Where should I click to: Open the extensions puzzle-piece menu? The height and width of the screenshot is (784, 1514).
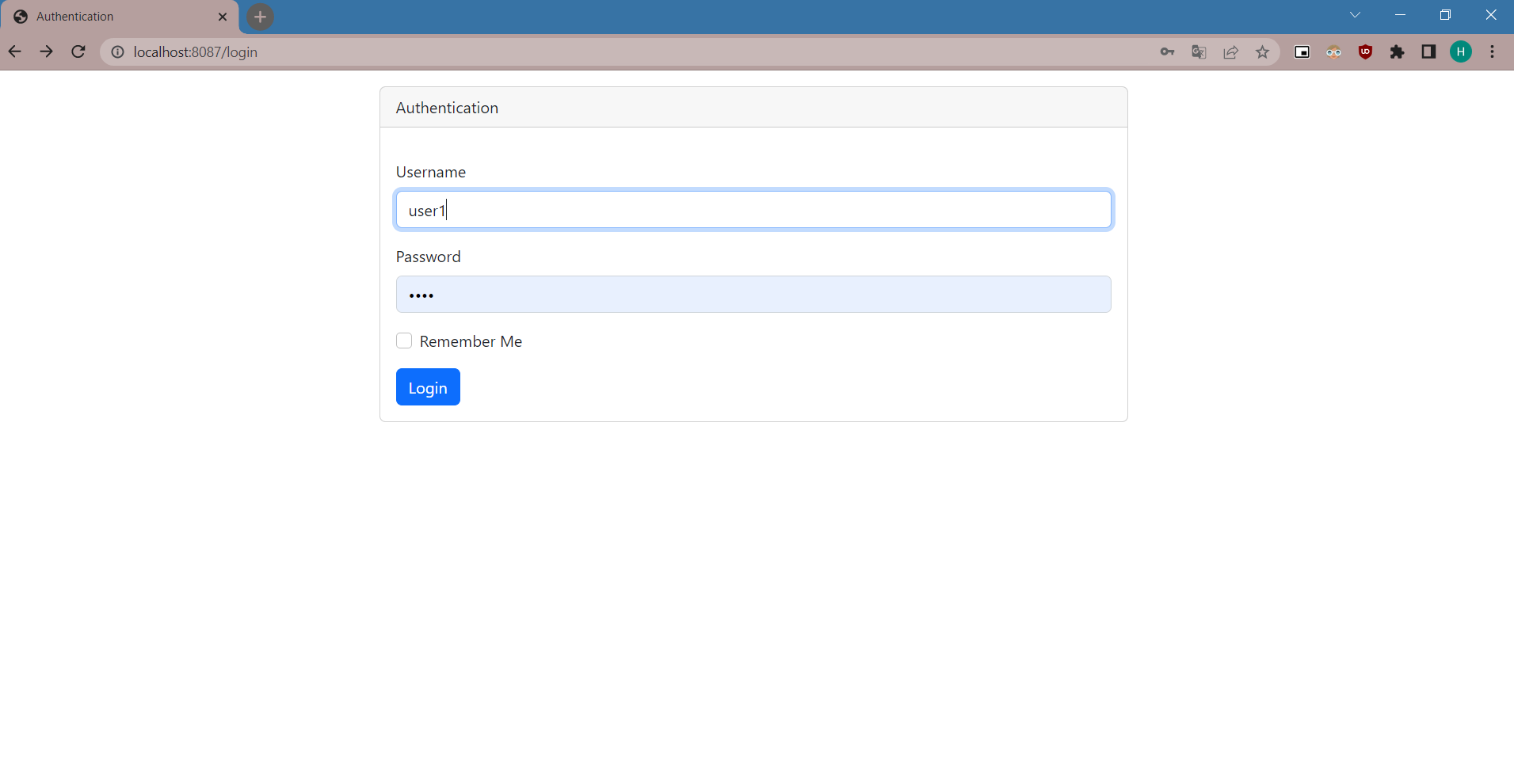[x=1397, y=51]
